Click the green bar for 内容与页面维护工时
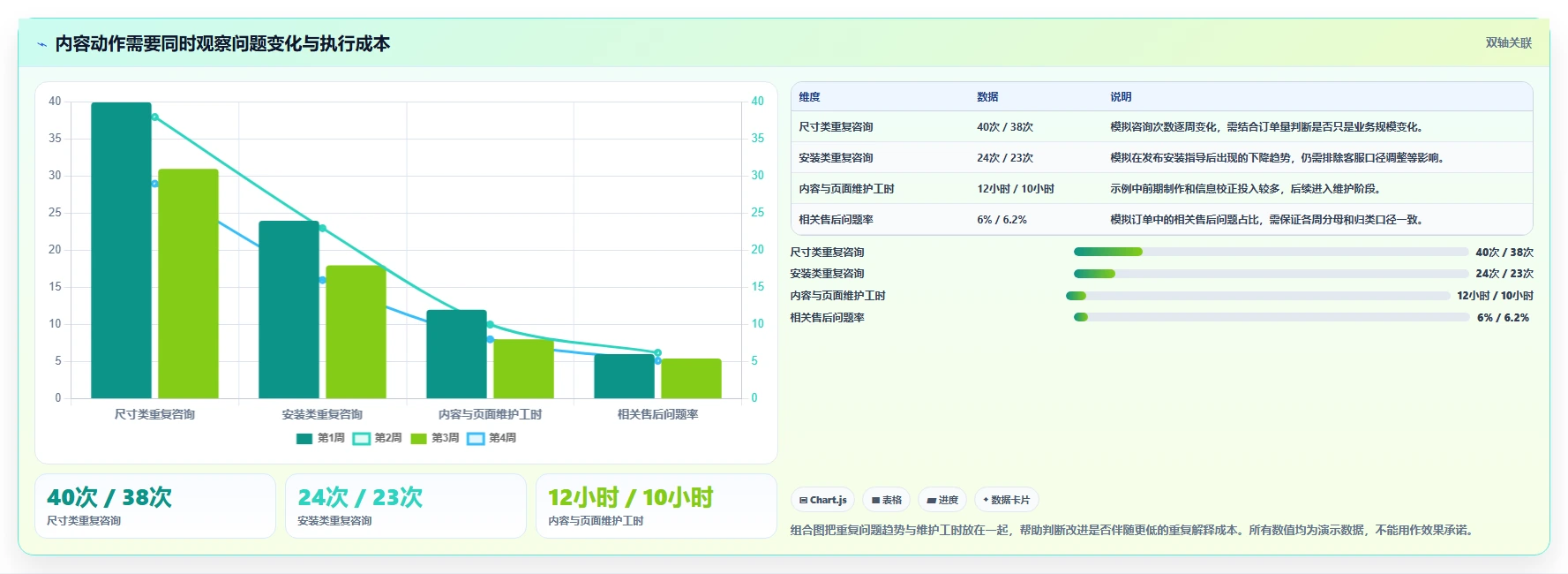 pyautogui.click(x=523, y=369)
